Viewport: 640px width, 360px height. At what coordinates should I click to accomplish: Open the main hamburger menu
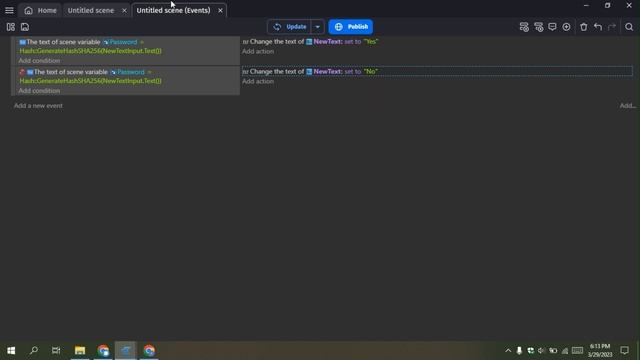[9, 10]
